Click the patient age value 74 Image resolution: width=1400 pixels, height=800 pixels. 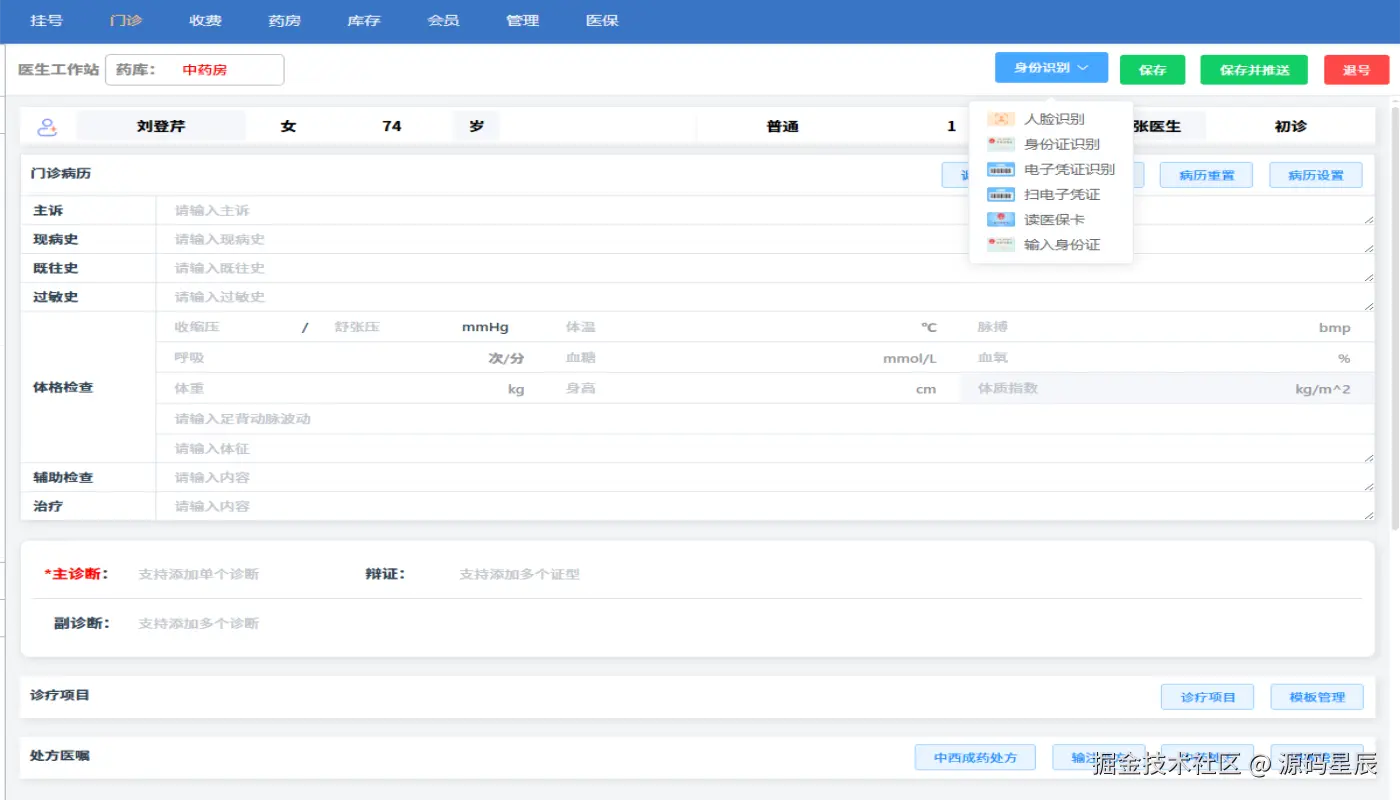click(392, 127)
